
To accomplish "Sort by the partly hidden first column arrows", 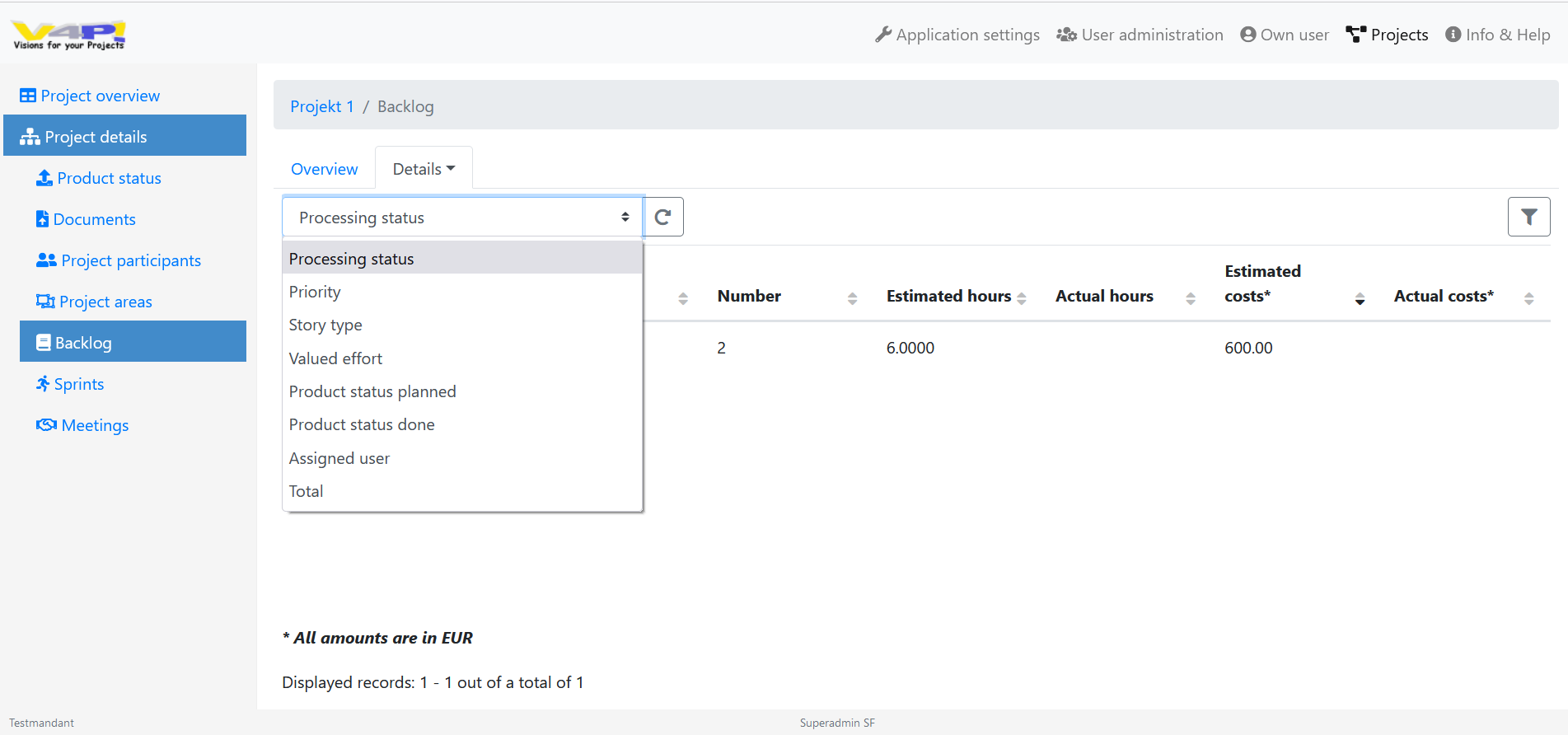I will tap(683, 298).
